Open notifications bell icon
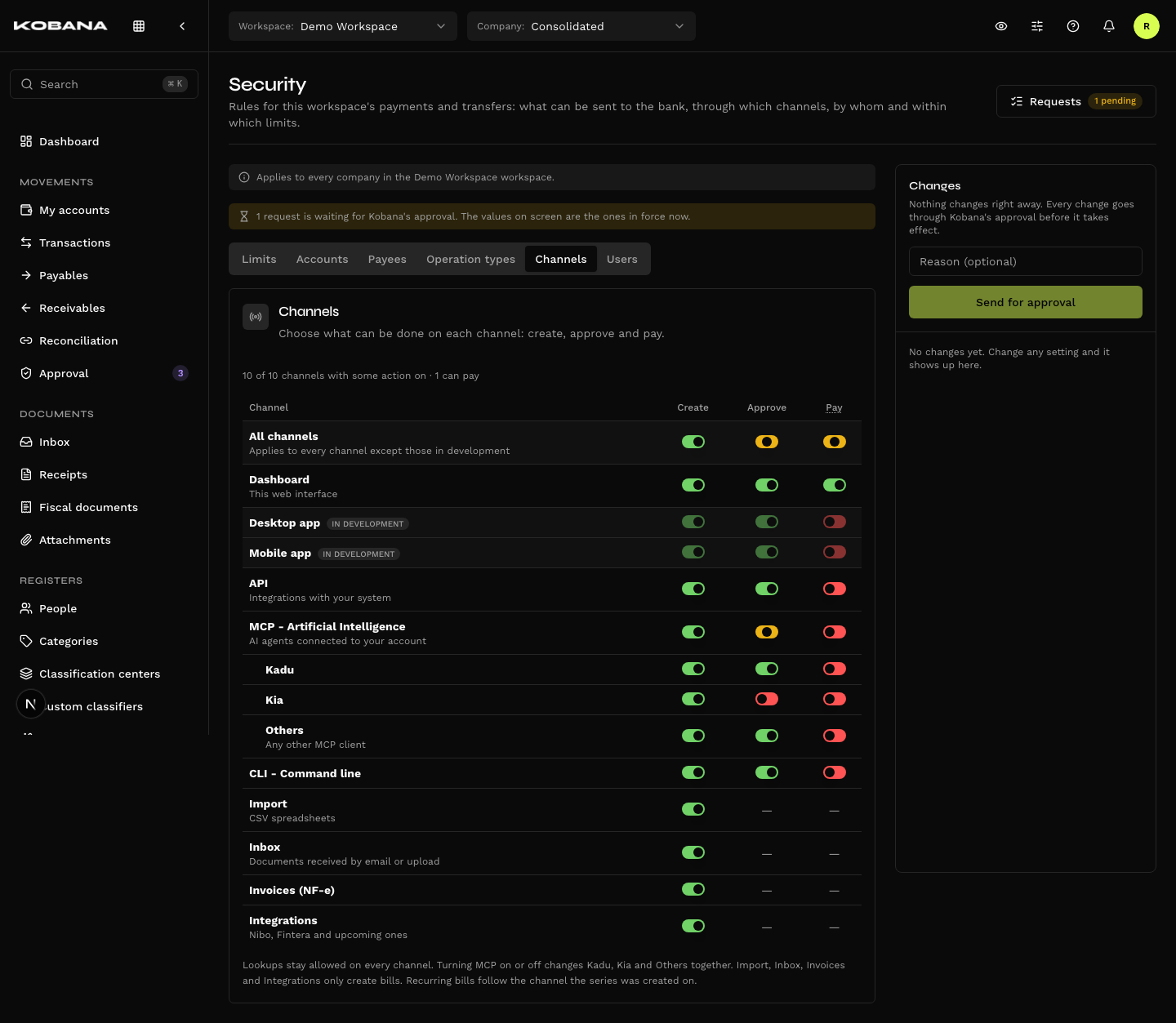The height and width of the screenshot is (1023, 1176). coord(1109,26)
